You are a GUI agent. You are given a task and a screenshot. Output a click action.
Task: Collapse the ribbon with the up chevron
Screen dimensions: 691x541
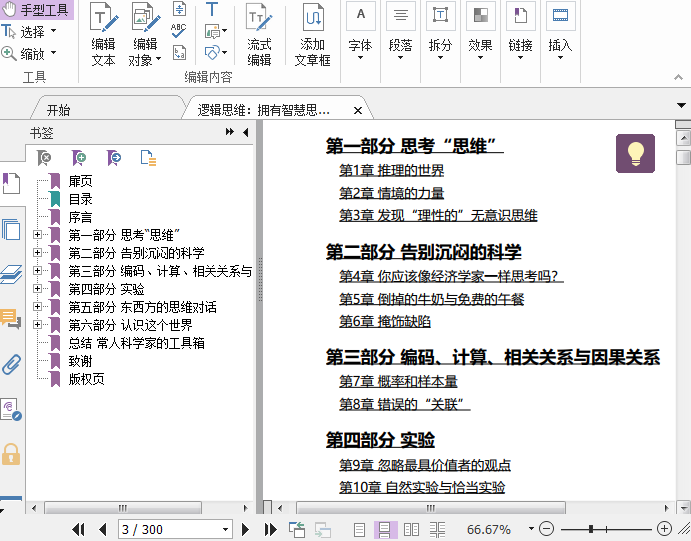(x=678, y=77)
